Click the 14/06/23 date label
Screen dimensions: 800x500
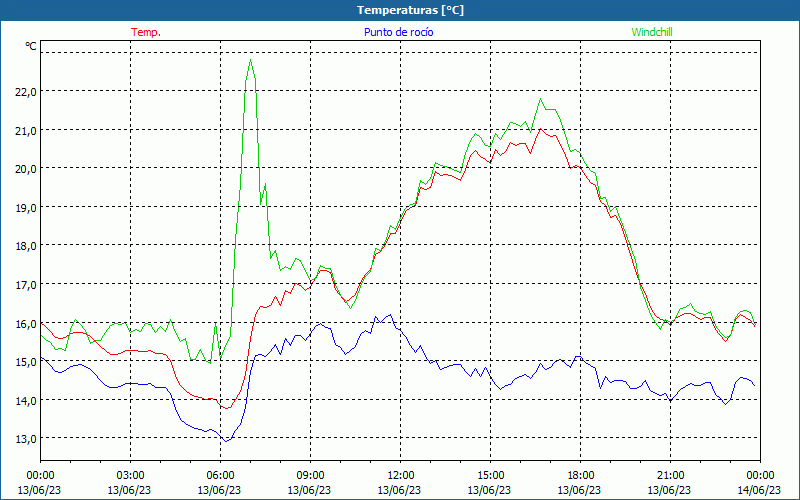click(x=759, y=490)
